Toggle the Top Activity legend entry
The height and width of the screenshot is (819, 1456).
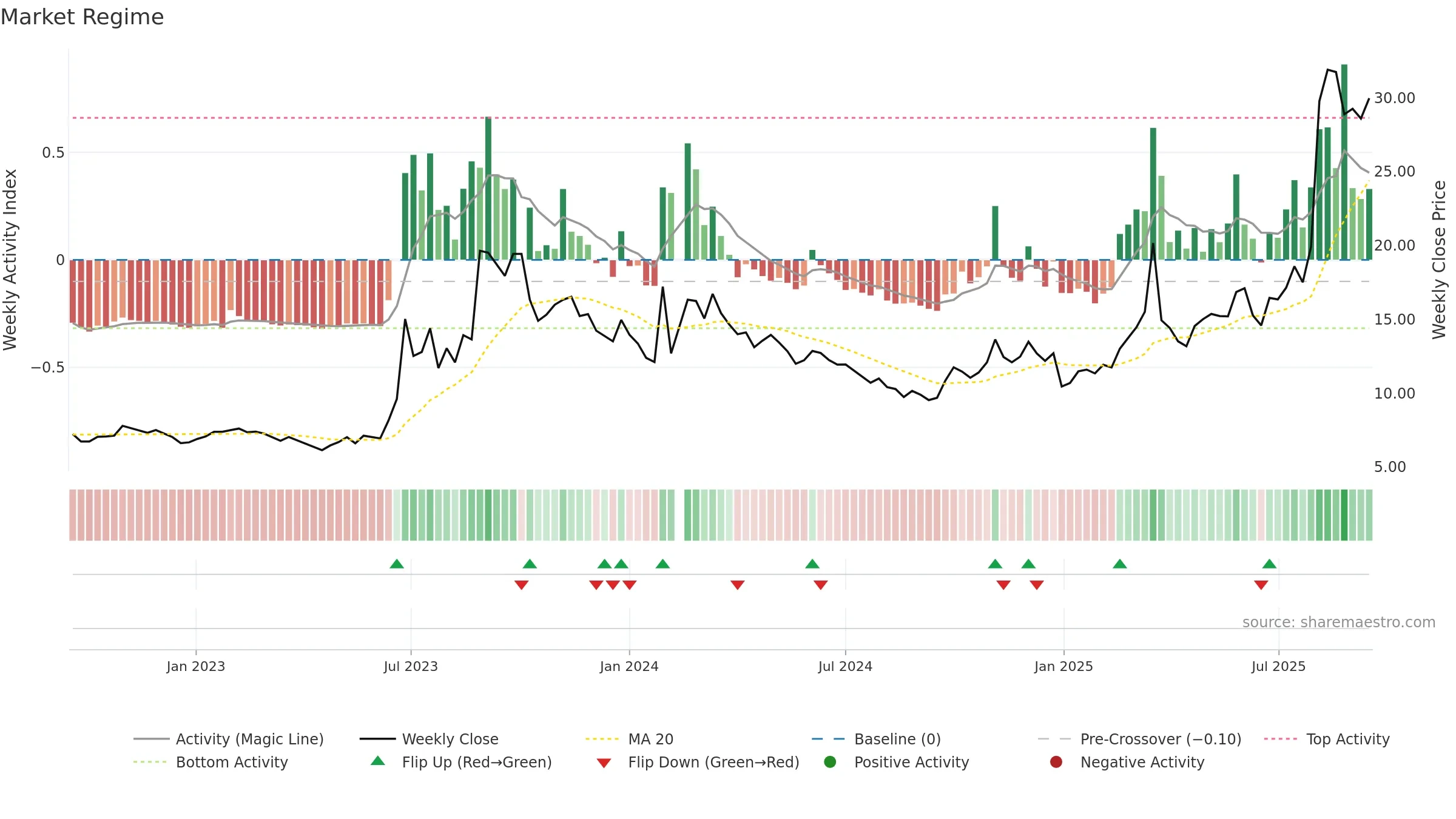pyautogui.click(x=1327, y=739)
